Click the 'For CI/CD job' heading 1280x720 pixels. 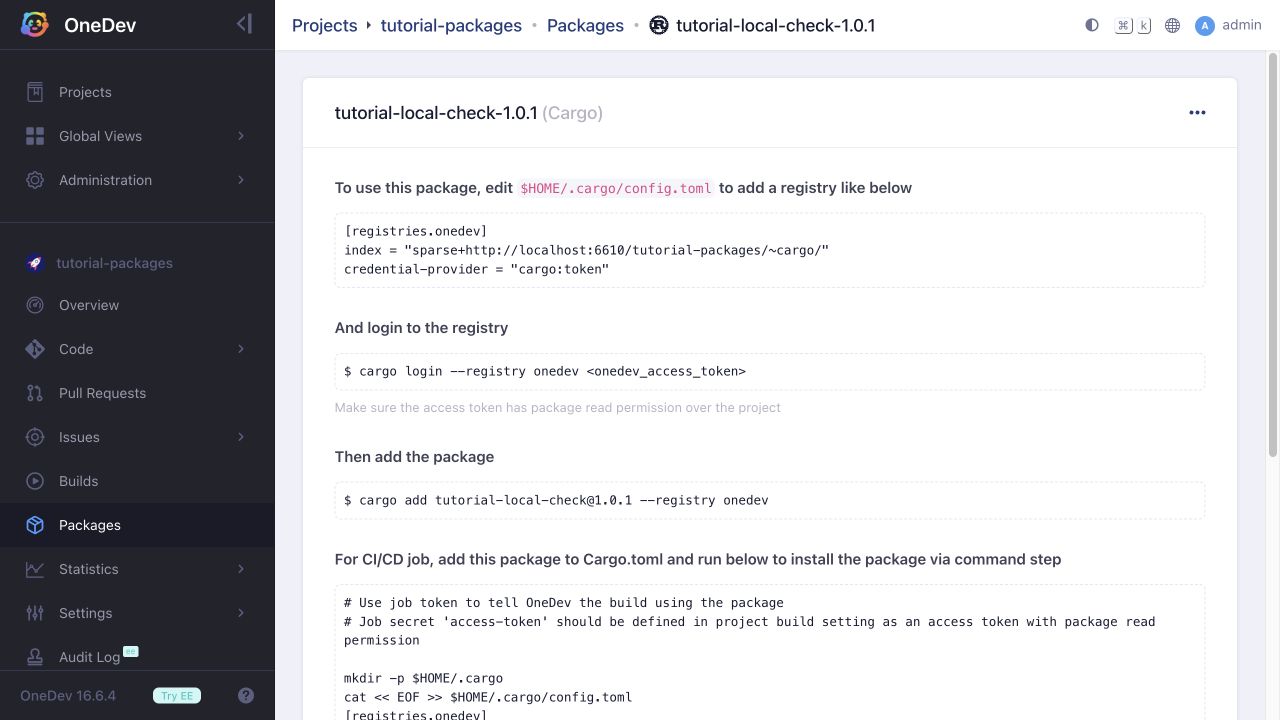coord(698,560)
